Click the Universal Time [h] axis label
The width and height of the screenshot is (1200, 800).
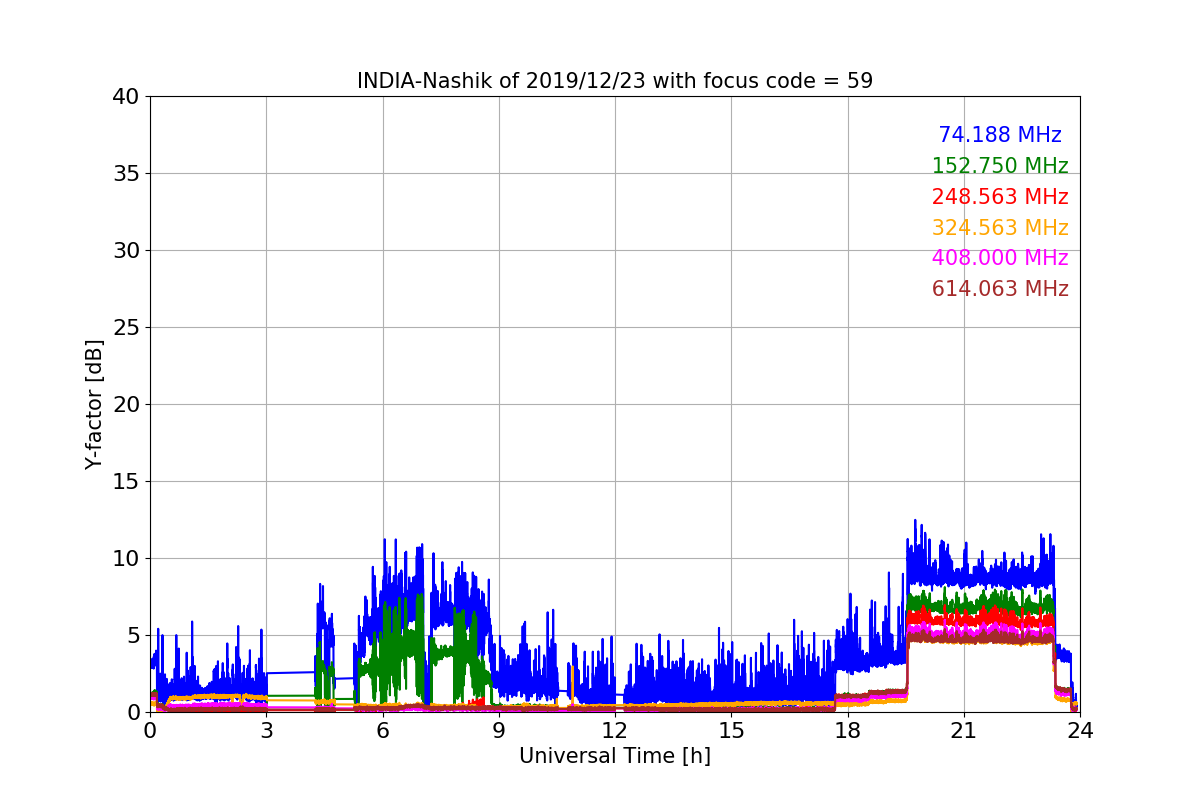(x=614, y=756)
